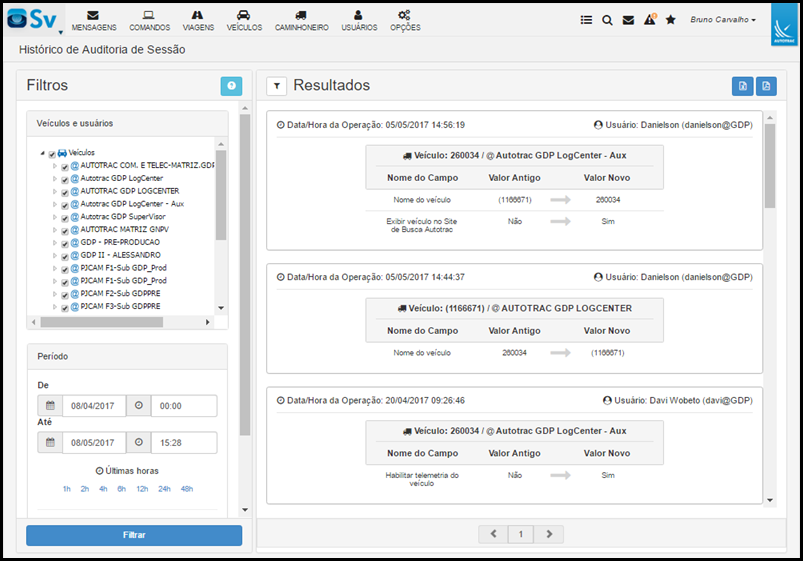
Task: Export results with second blue file icon
Action: [x=766, y=86]
